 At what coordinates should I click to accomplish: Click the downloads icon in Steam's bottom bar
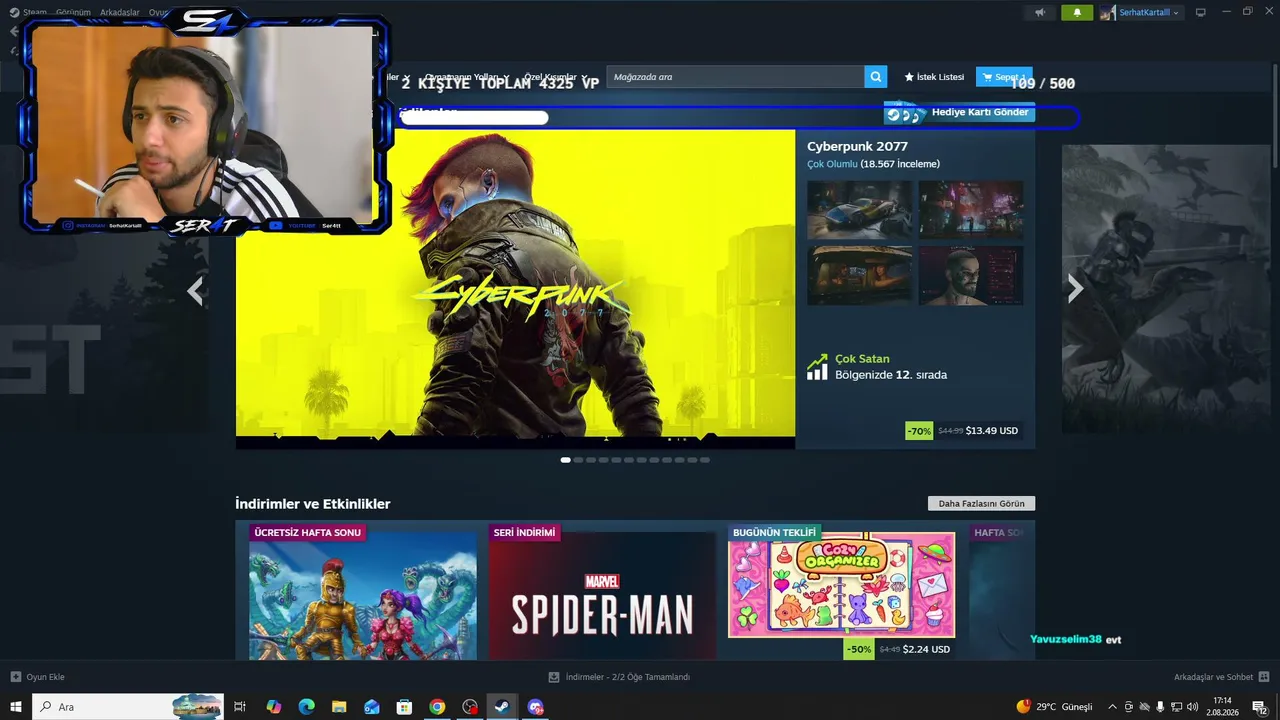(554, 677)
